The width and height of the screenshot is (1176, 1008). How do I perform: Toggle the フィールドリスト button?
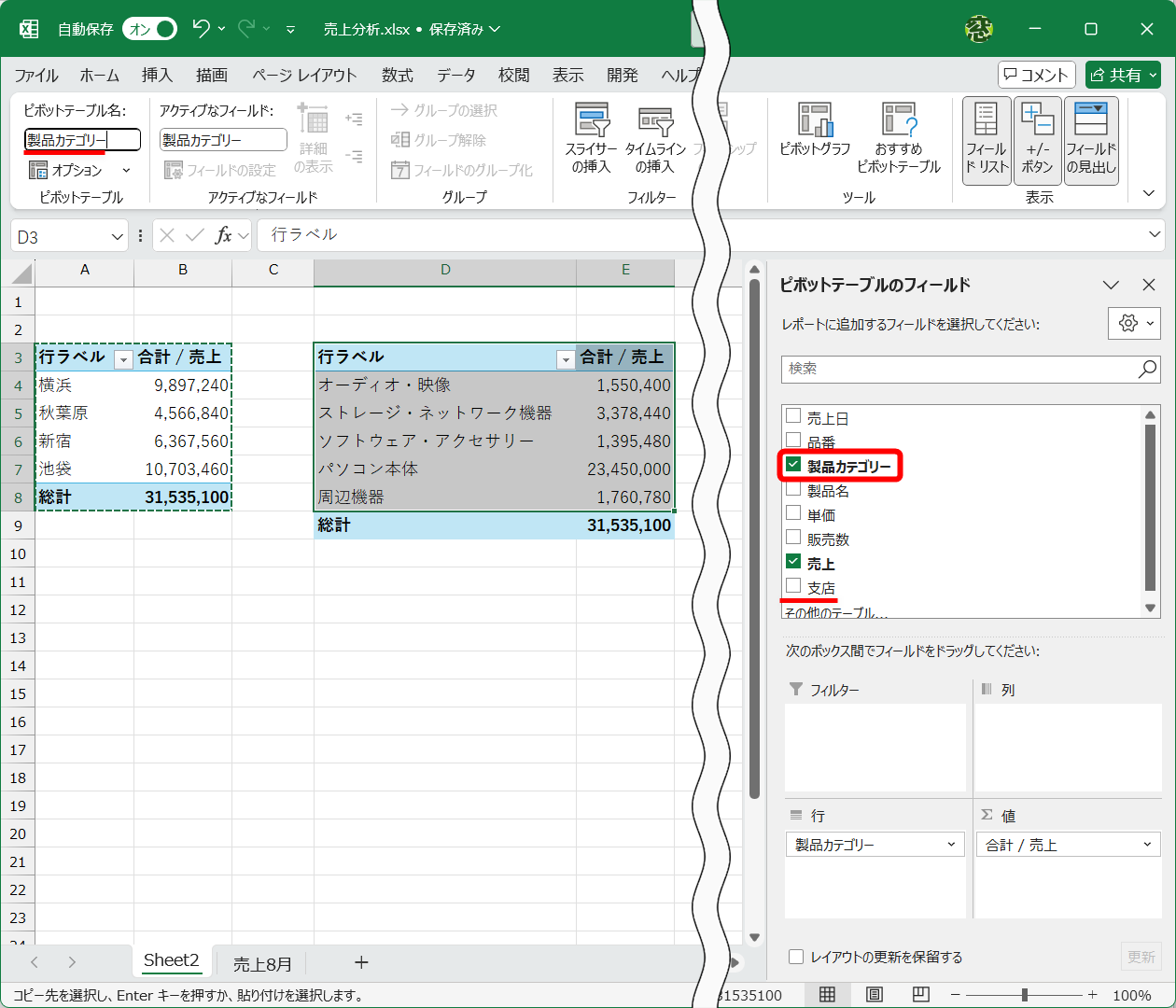click(987, 140)
